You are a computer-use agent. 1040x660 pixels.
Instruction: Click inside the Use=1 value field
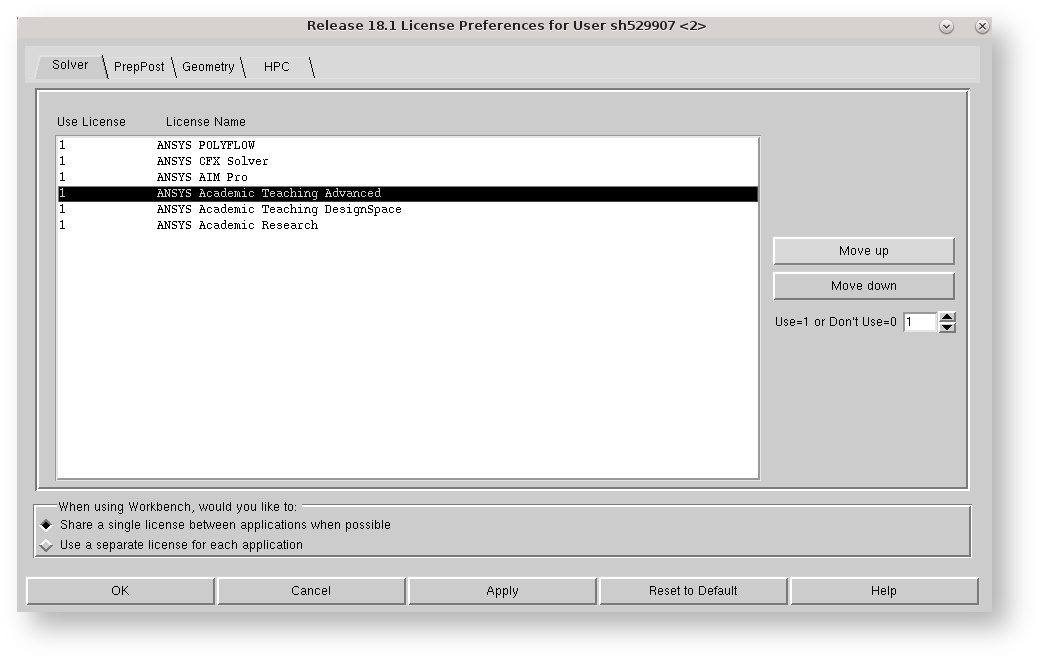[918, 322]
